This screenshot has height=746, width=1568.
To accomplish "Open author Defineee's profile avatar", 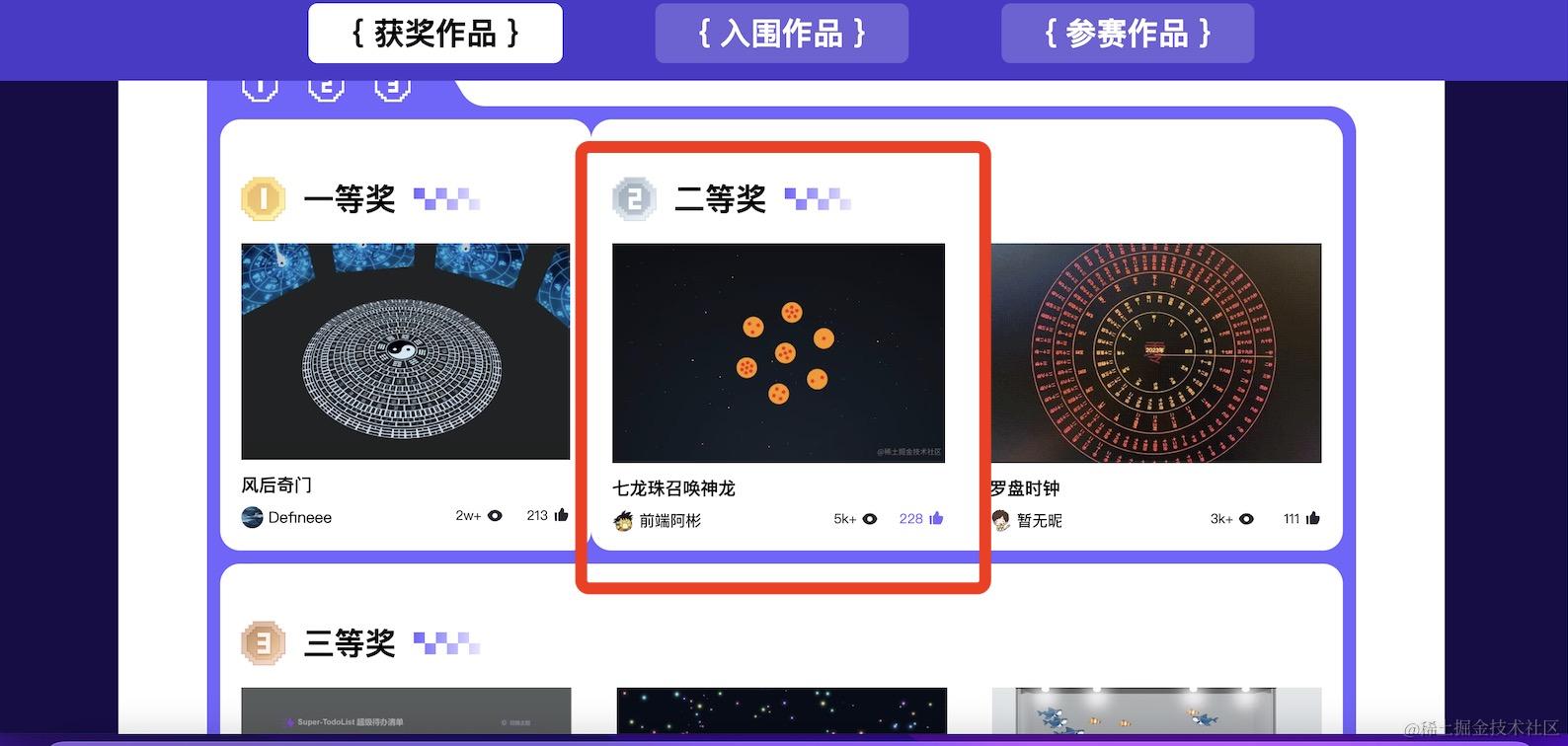I will coord(252,517).
